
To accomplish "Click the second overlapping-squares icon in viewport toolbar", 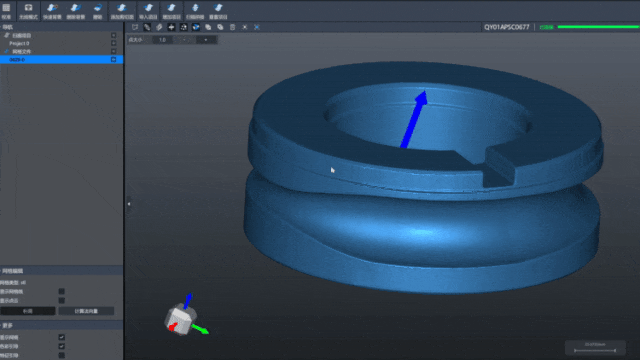I will click(220, 27).
